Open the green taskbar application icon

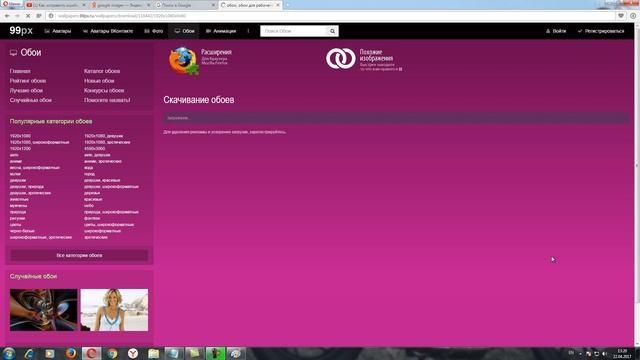pos(216,353)
